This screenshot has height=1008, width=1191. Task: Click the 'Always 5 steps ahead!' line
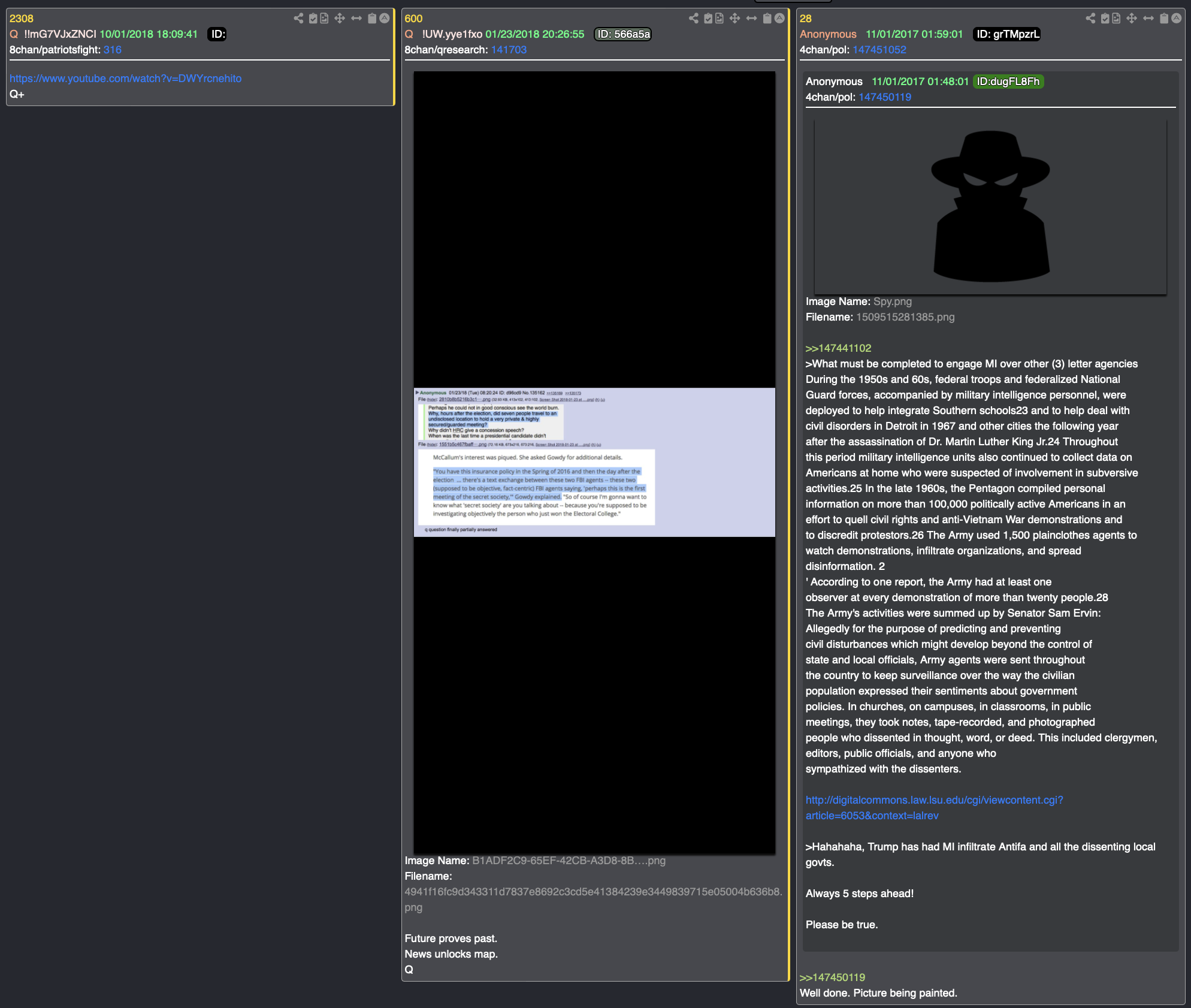coord(860,894)
